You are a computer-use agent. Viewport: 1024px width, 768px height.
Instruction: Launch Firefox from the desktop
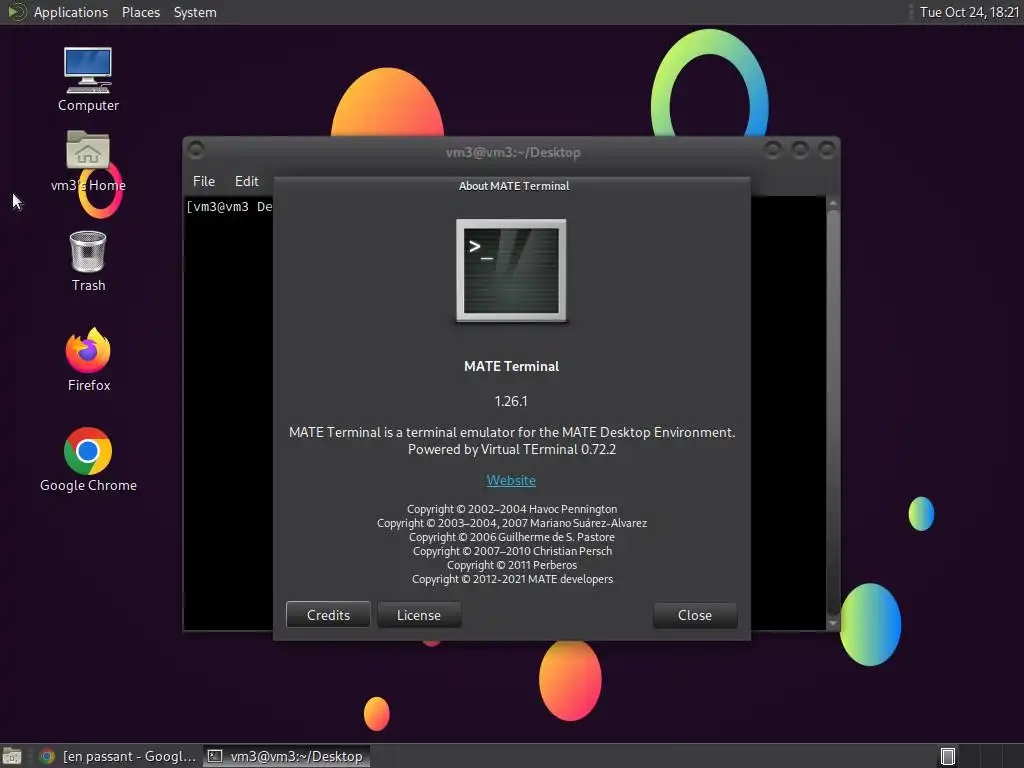(88, 360)
